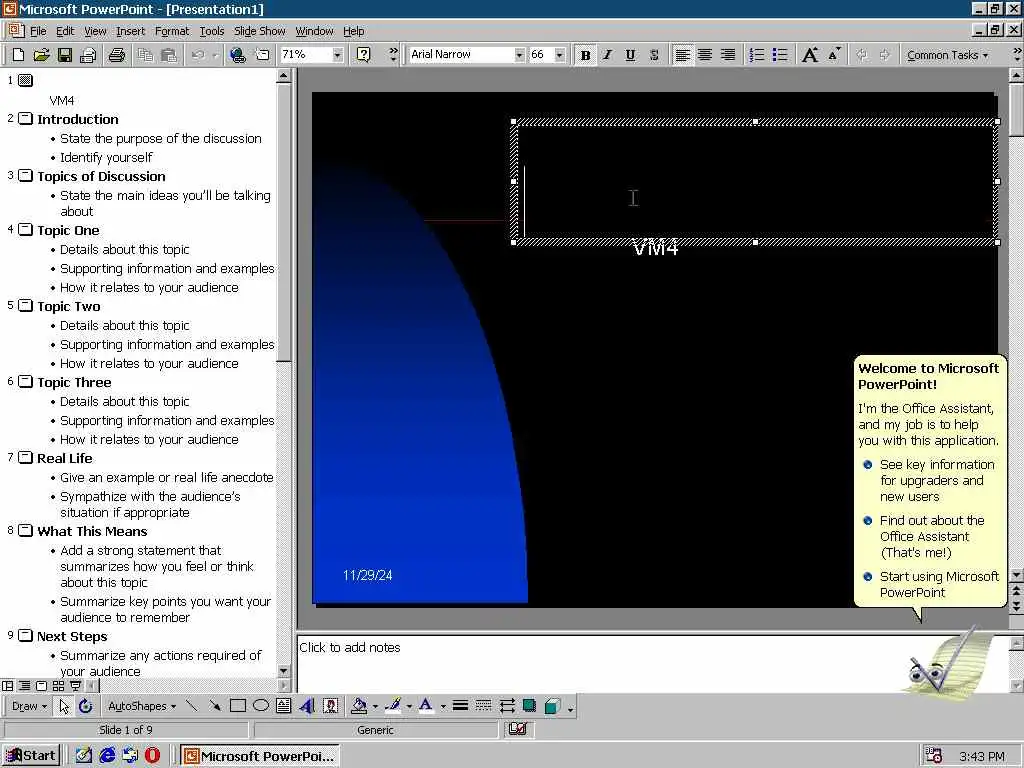Image resolution: width=1024 pixels, height=768 pixels.
Task: Open Office Assistant help toolbar icon
Action: 364,55
